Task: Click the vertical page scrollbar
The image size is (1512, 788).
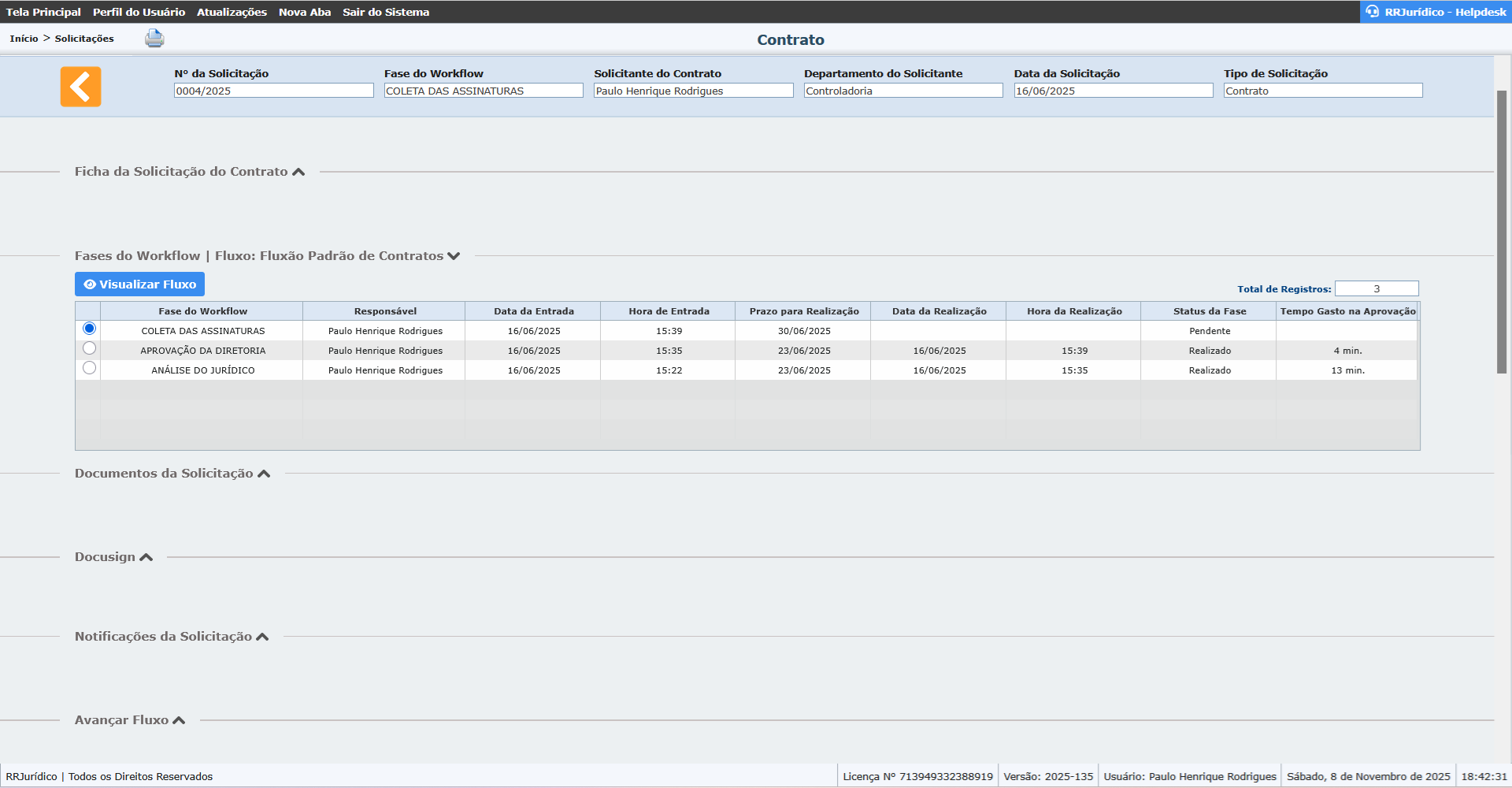Action: (1502, 232)
